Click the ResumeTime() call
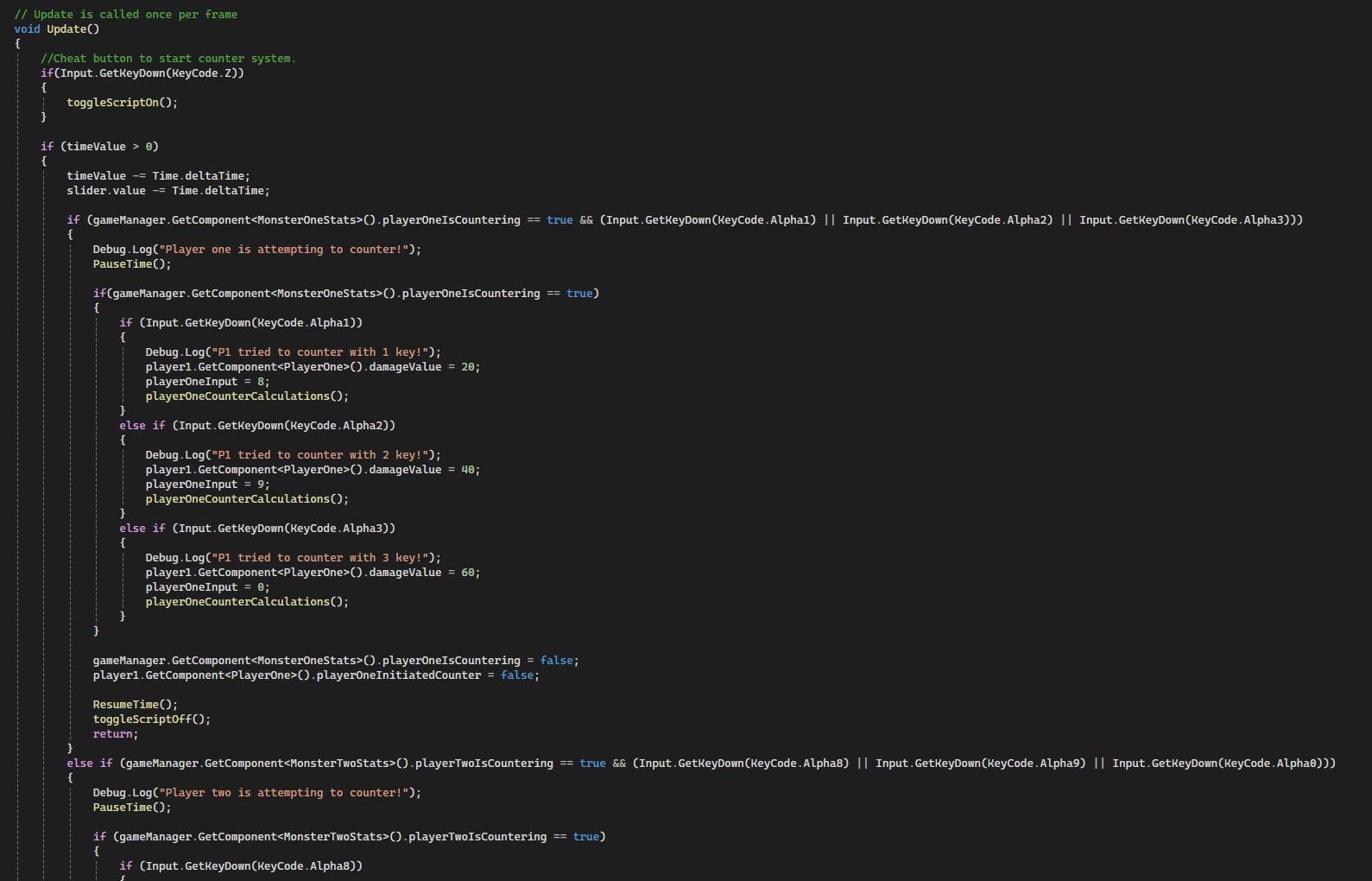Screen dimensions: 1372x881 135,705
